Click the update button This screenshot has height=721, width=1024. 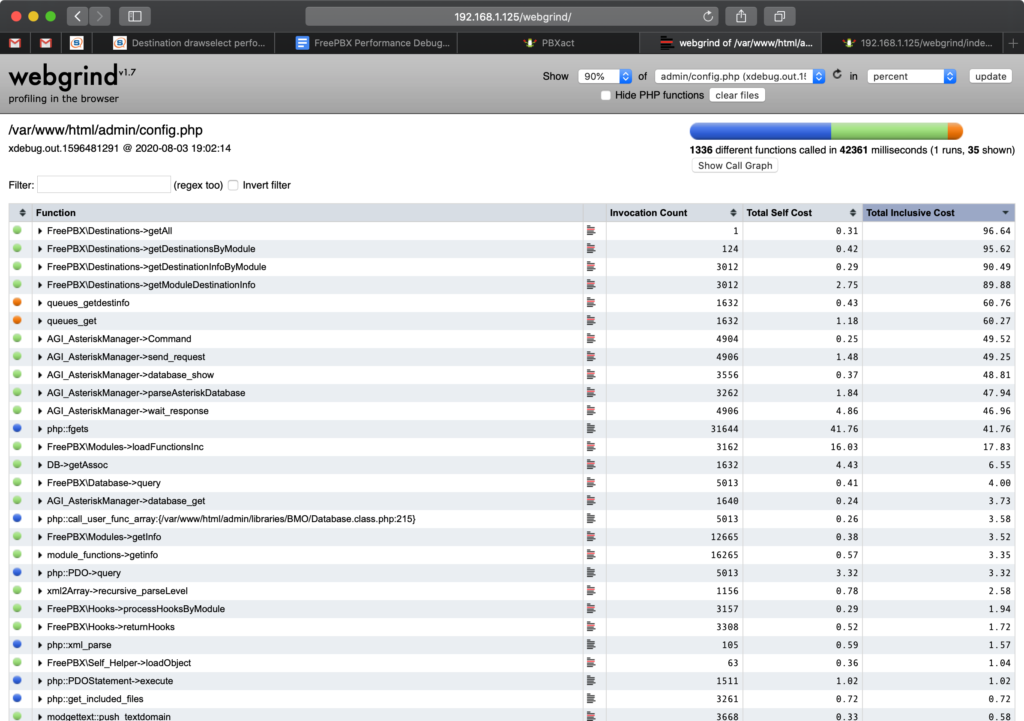(989, 76)
